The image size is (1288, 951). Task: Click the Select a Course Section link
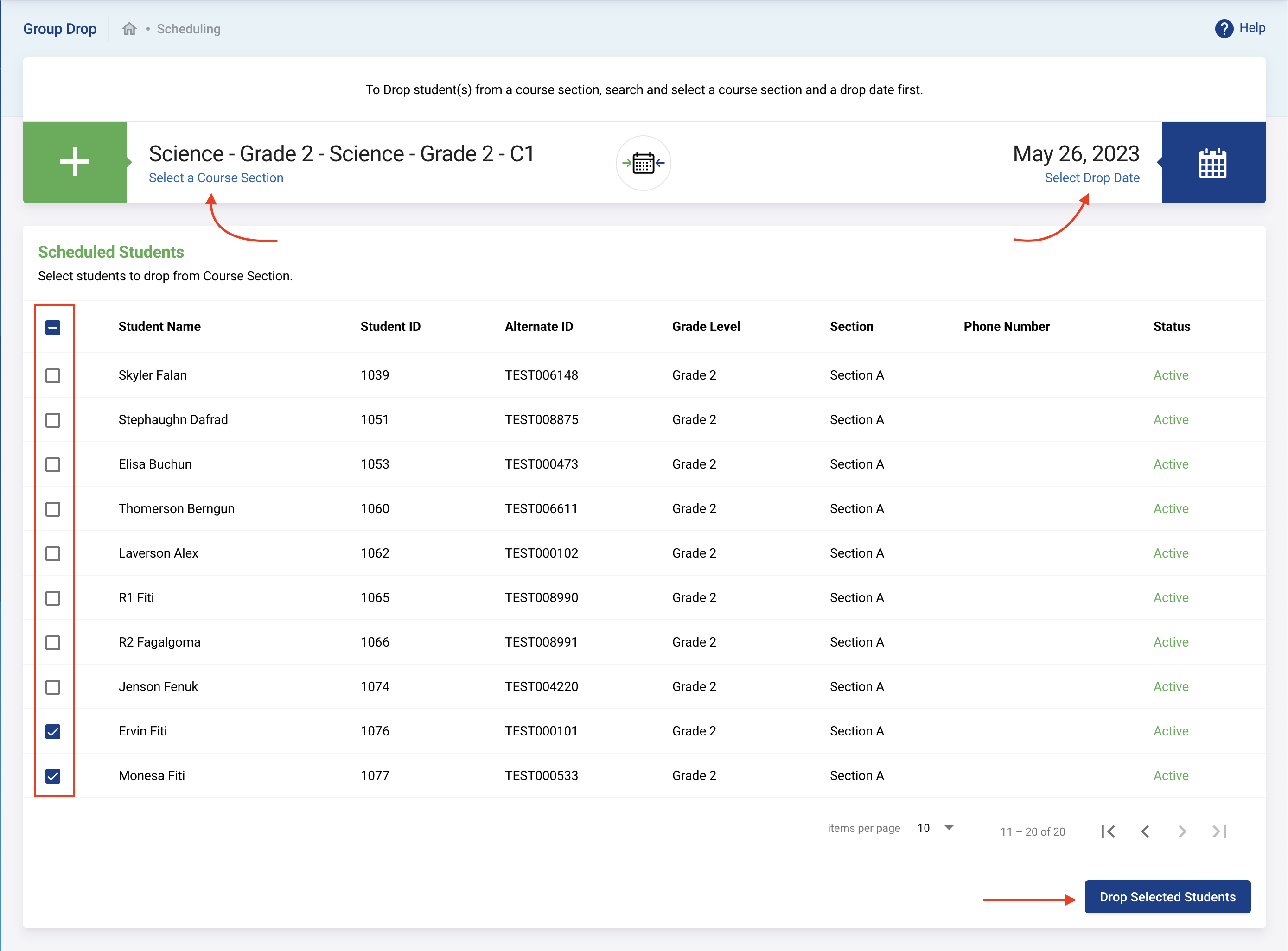click(216, 178)
